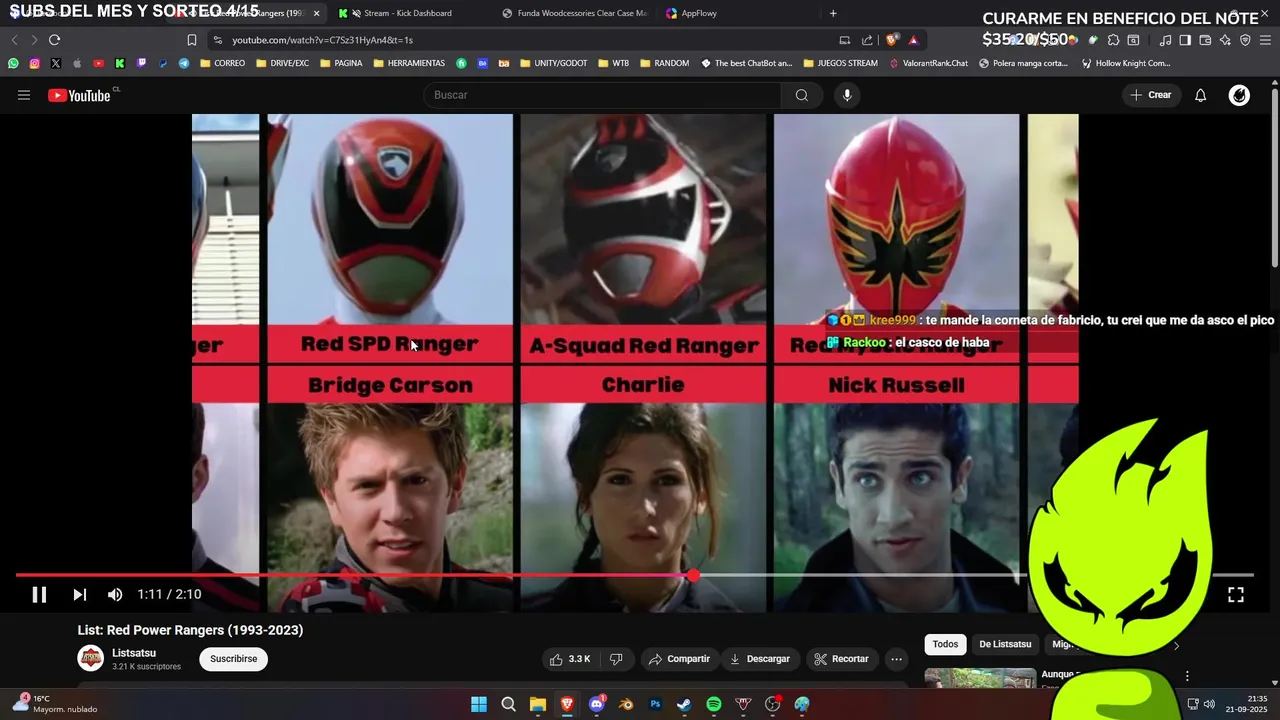
Task: Open the HERRAMIENTAS bookmarks folder
Action: point(409,63)
